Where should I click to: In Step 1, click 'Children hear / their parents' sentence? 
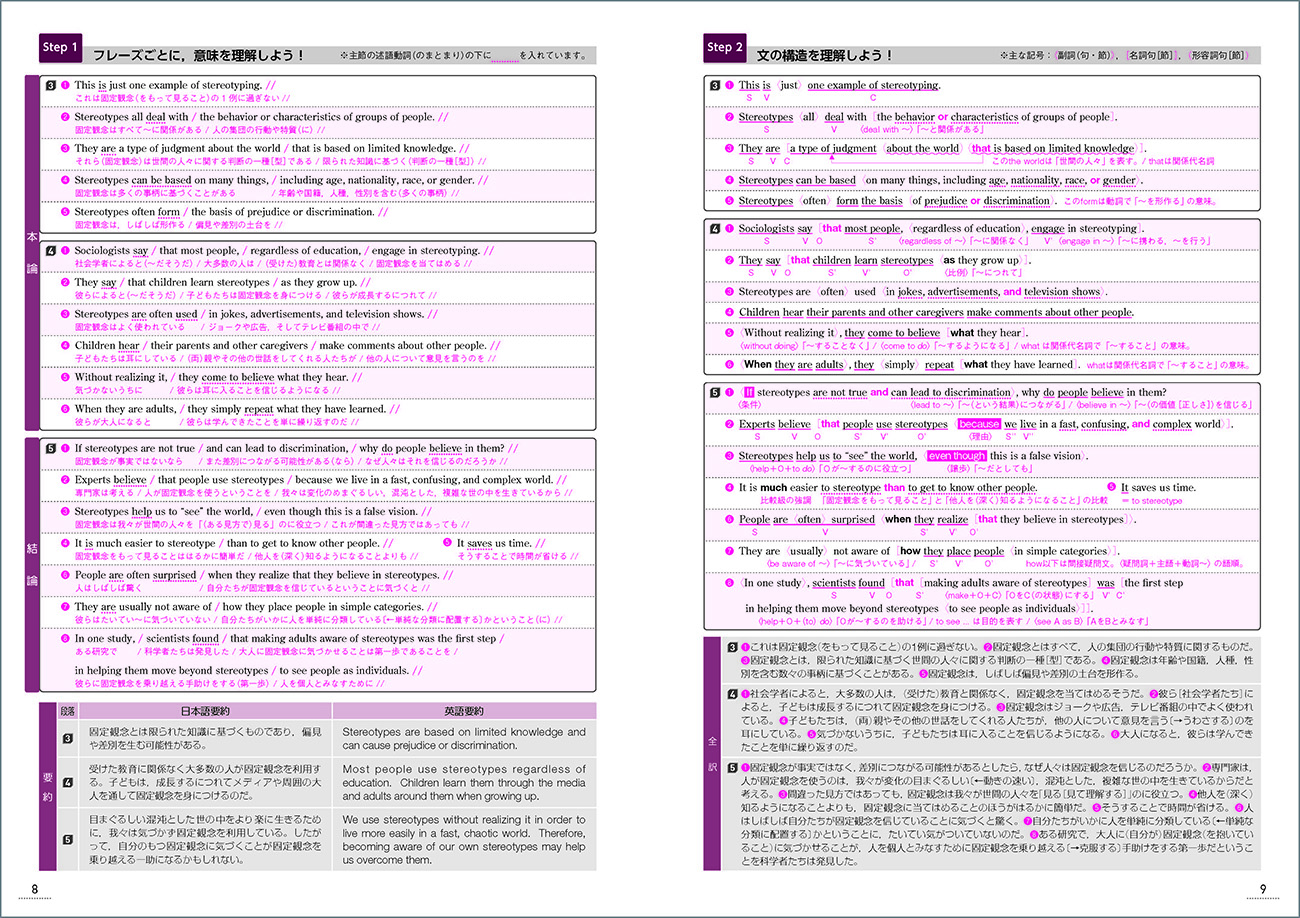point(287,345)
